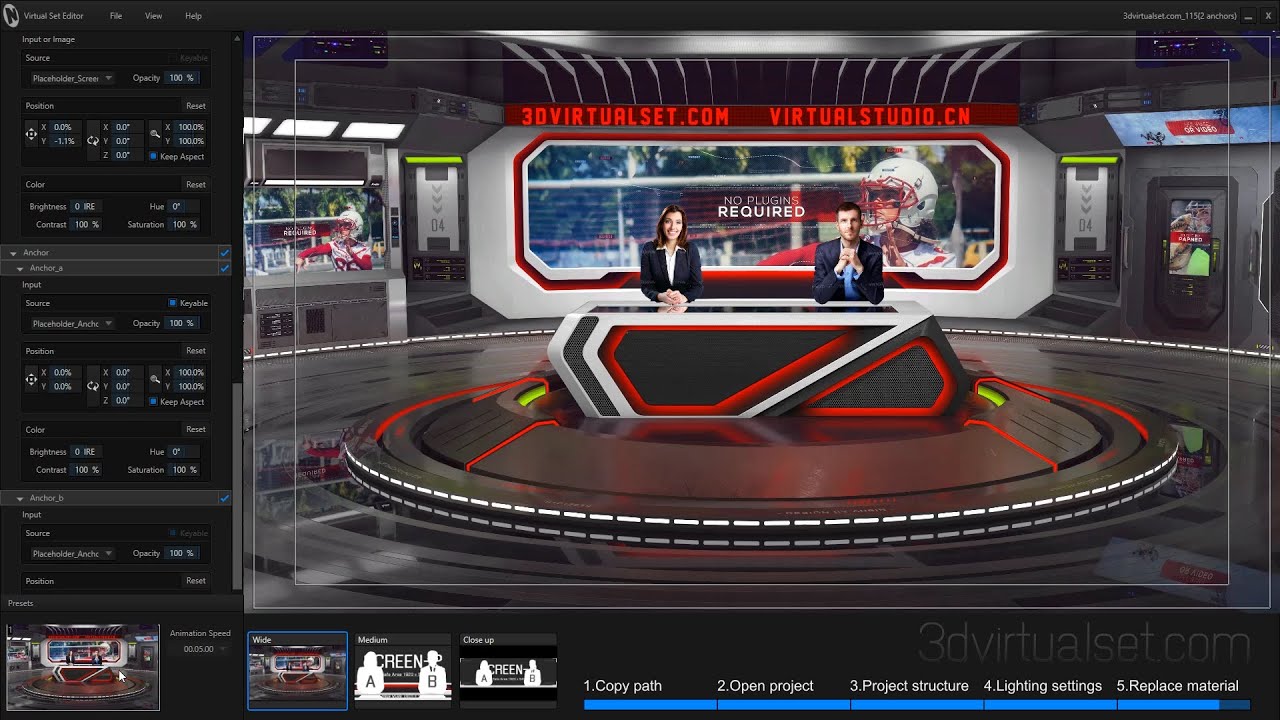This screenshot has height=720, width=1280.
Task: Open the Animation Speed dropdown arrow
Action: click(x=223, y=649)
